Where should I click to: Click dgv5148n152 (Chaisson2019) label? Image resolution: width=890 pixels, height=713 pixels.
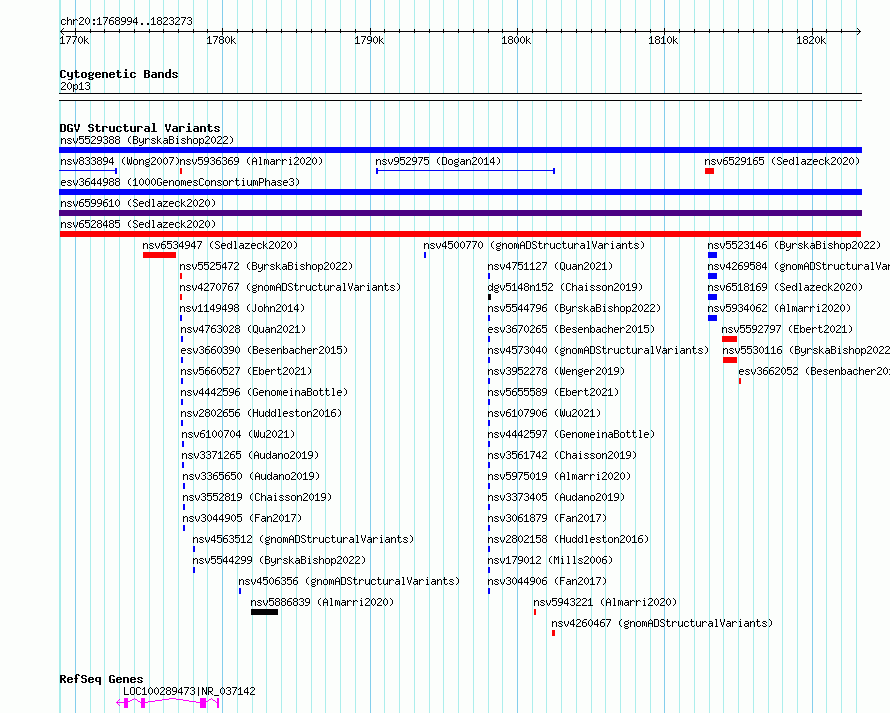pos(565,287)
